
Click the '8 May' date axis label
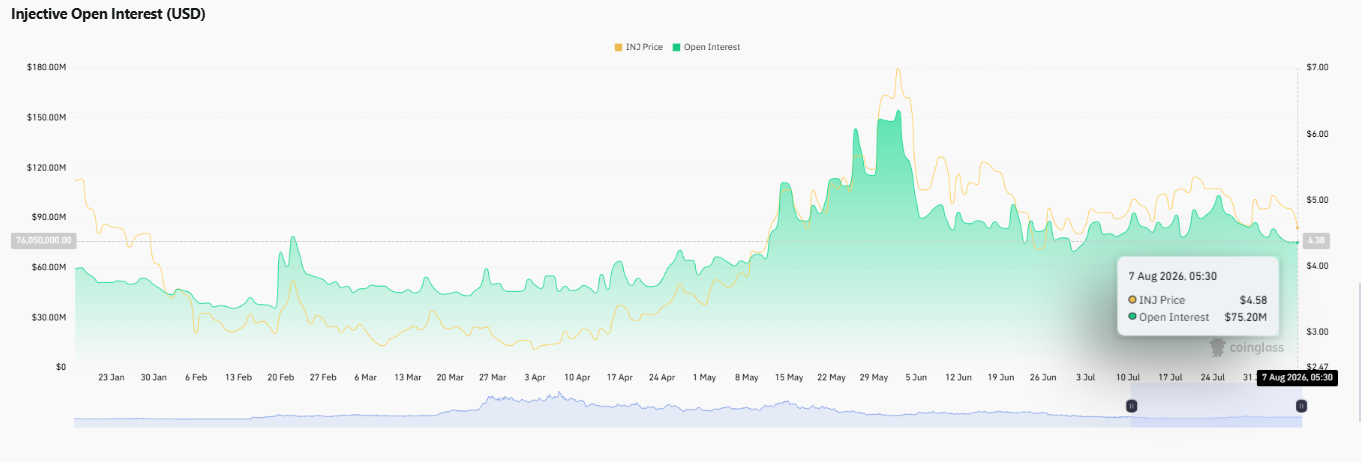point(747,378)
